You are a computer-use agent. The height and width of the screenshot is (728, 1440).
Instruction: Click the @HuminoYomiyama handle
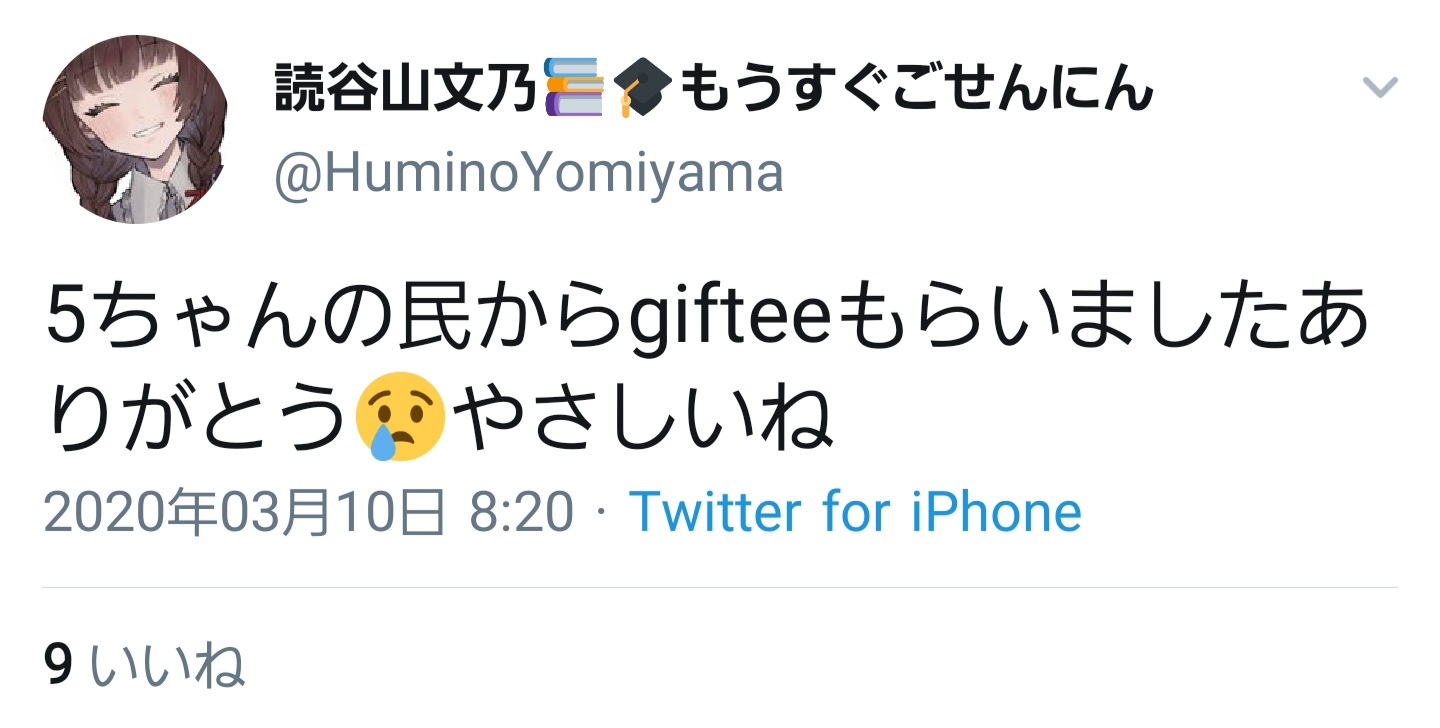tap(528, 174)
